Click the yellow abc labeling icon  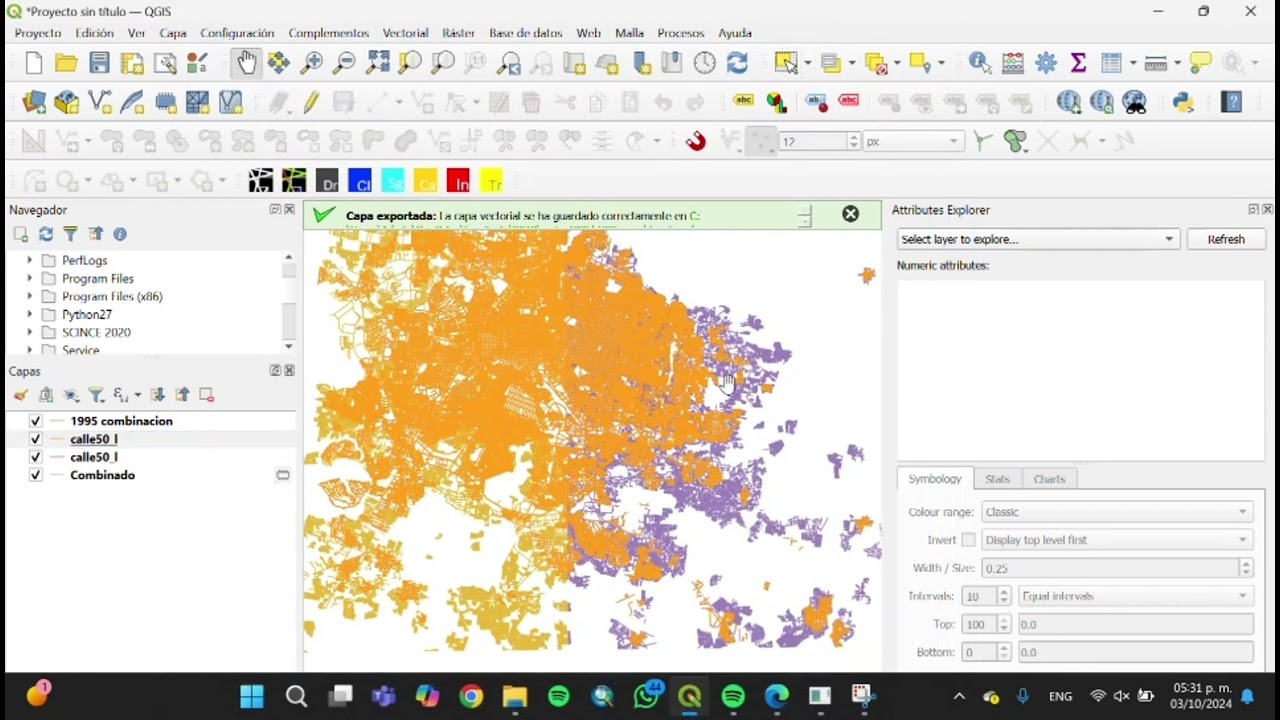pos(743,101)
